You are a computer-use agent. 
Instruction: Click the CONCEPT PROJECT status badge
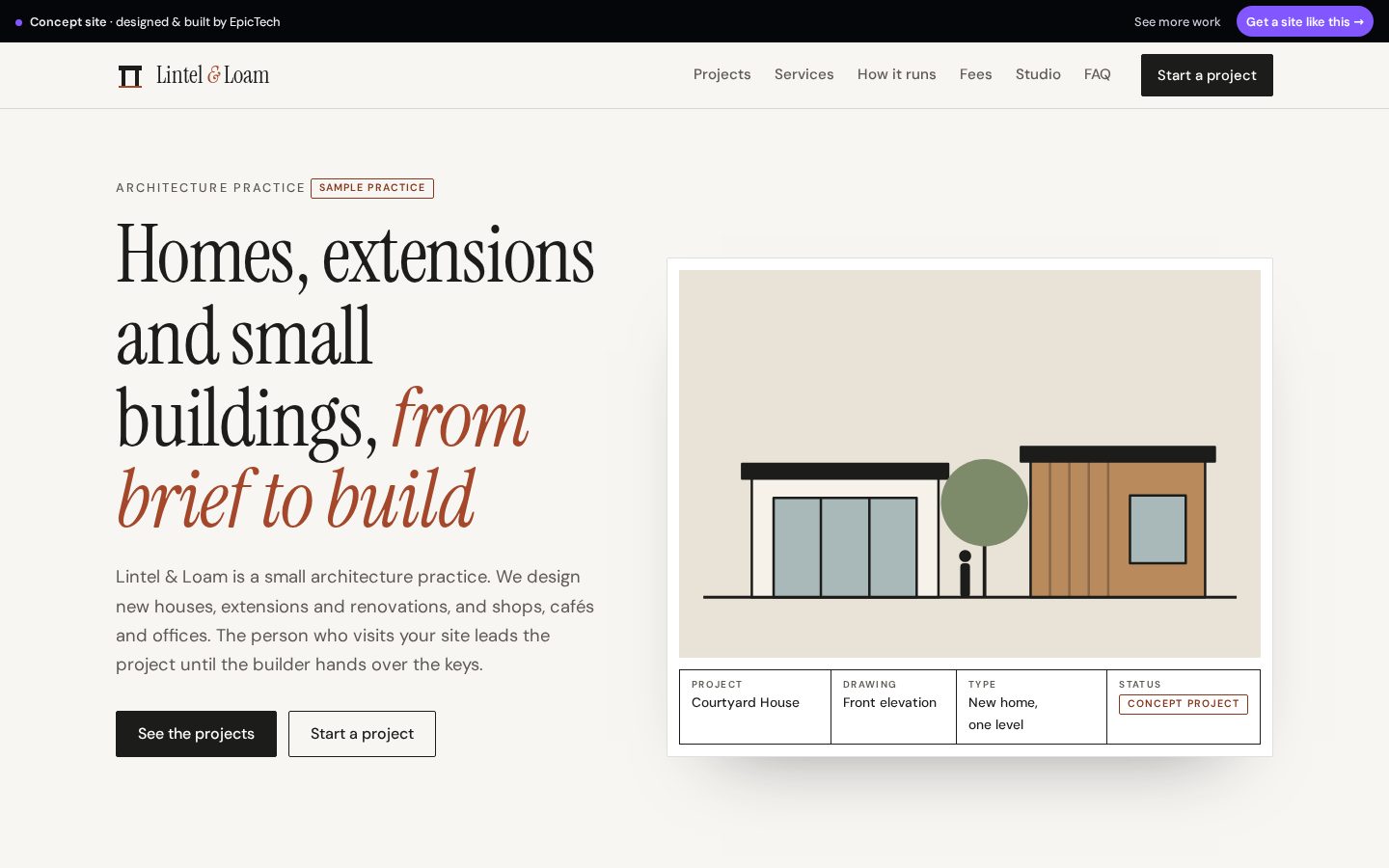pyautogui.click(x=1184, y=704)
